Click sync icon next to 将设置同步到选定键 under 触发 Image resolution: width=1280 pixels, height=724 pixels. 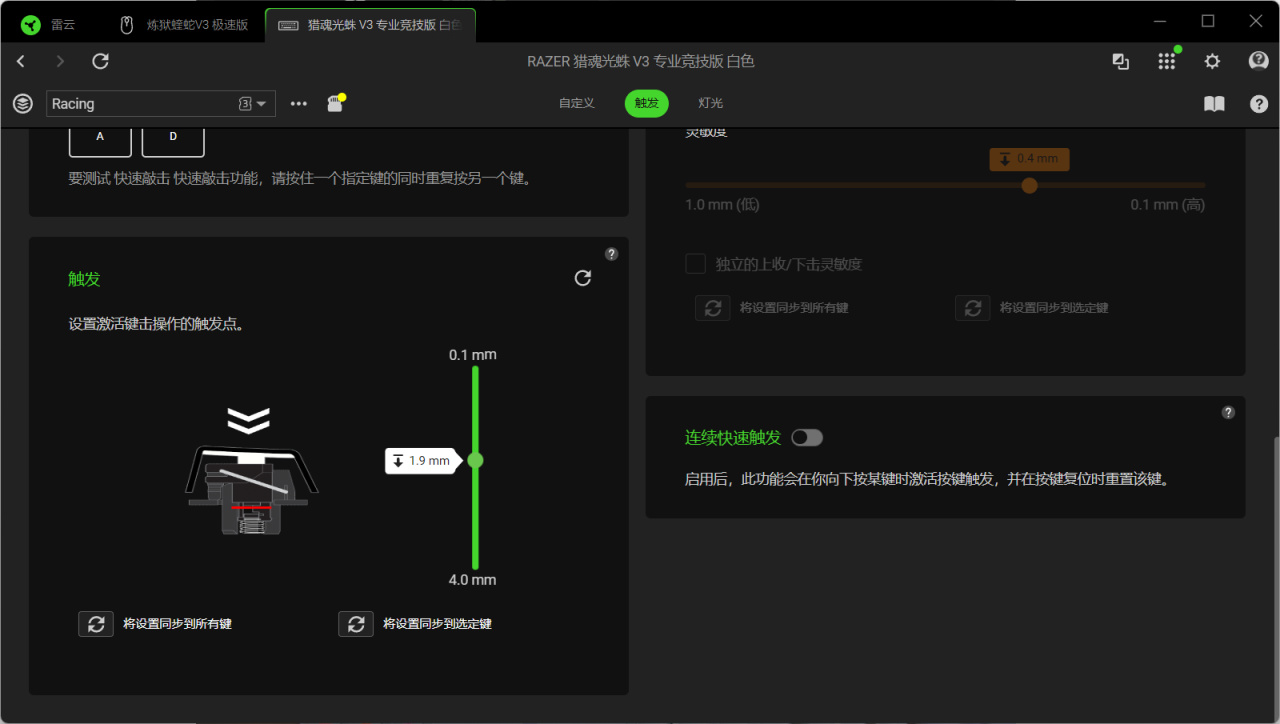point(356,624)
